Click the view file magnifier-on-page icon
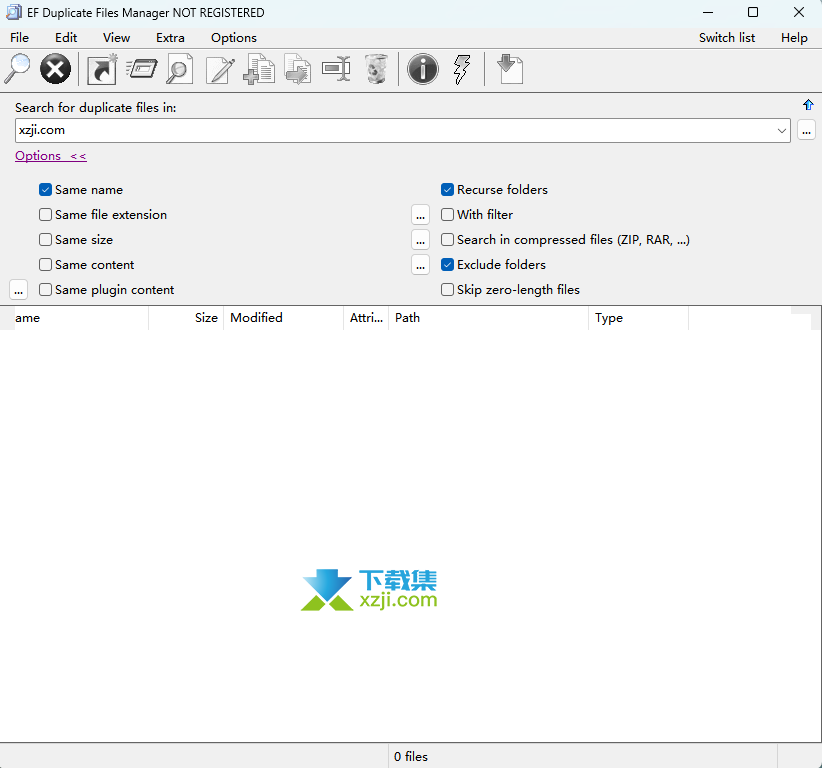The height and width of the screenshot is (768, 822). point(180,69)
